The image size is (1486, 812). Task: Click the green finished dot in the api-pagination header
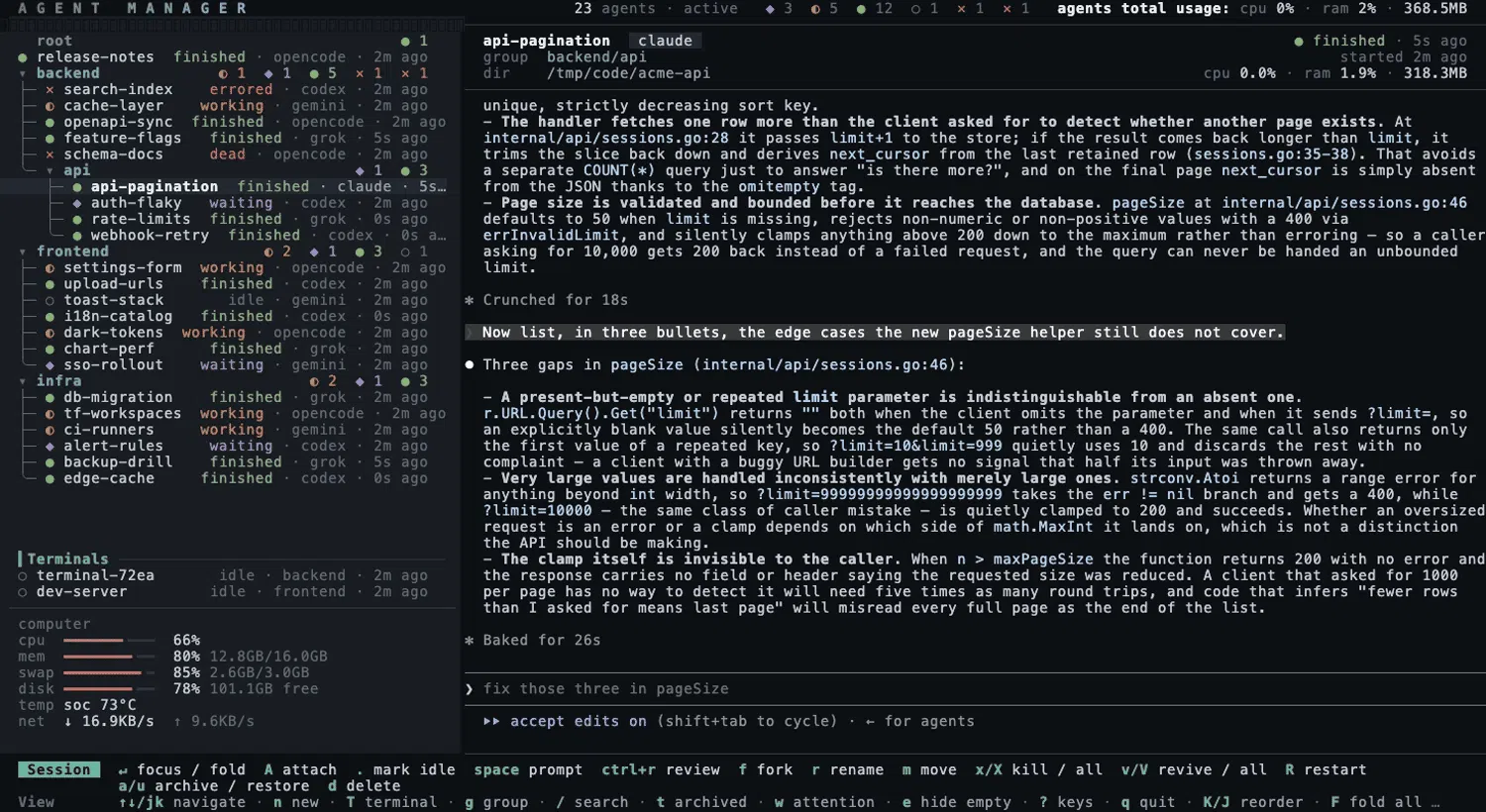click(x=1299, y=42)
